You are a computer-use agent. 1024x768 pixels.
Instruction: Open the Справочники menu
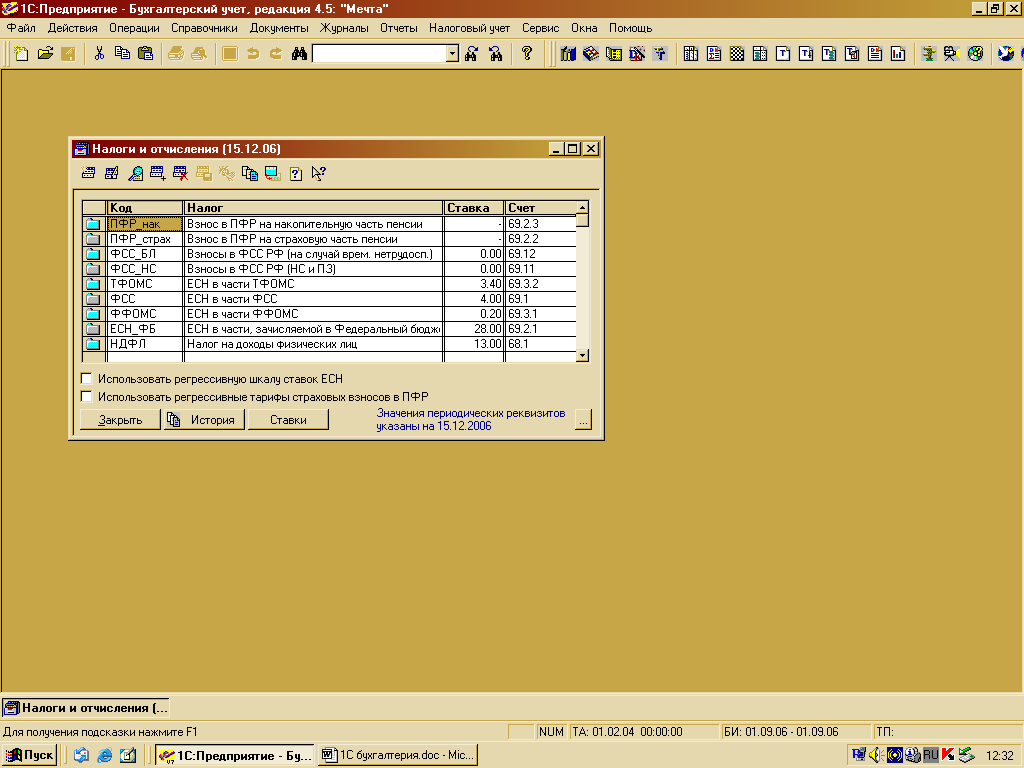point(204,28)
